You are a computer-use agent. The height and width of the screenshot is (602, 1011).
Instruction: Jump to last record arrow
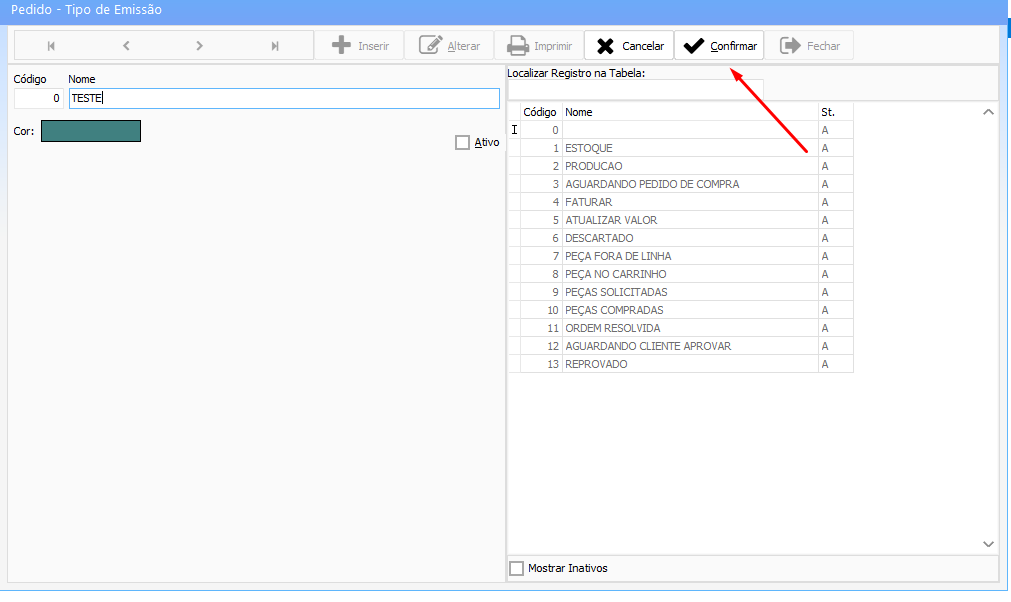pyautogui.click(x=275, y=46)
